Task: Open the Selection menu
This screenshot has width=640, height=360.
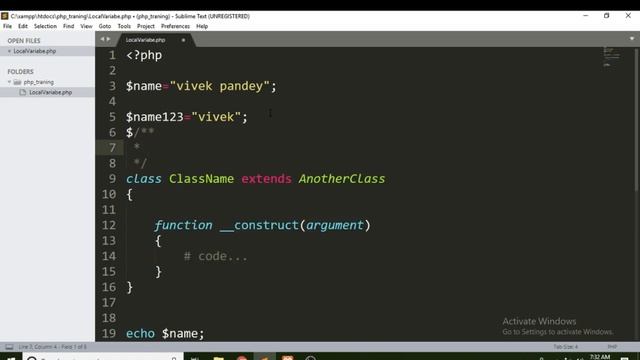Action: pos(45,26)
